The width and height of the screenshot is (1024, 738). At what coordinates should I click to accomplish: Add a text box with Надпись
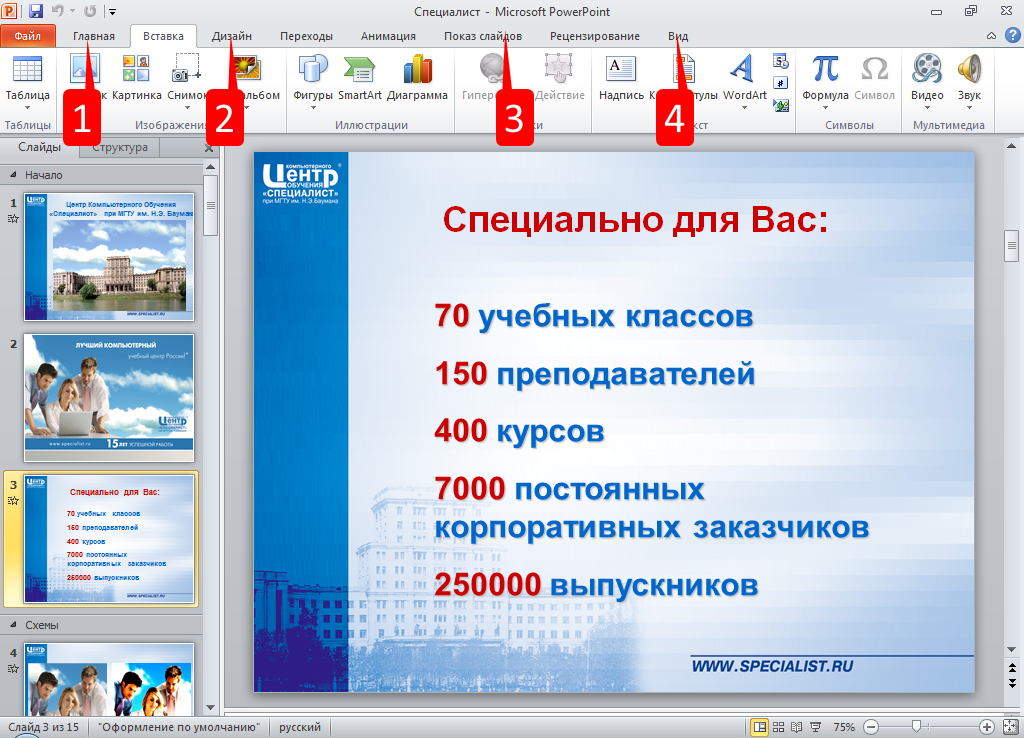tap(621, 78)
